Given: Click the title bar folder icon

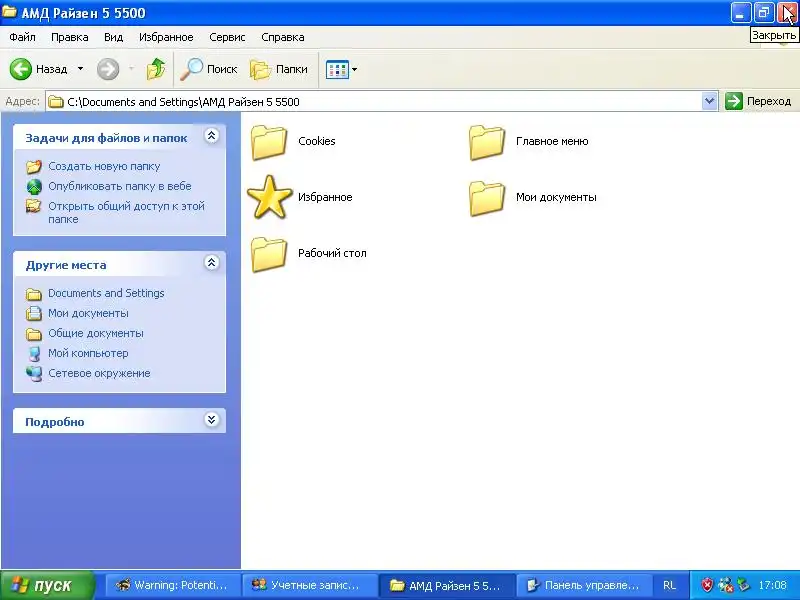Looking at the screenshot, I should [9, 12].
